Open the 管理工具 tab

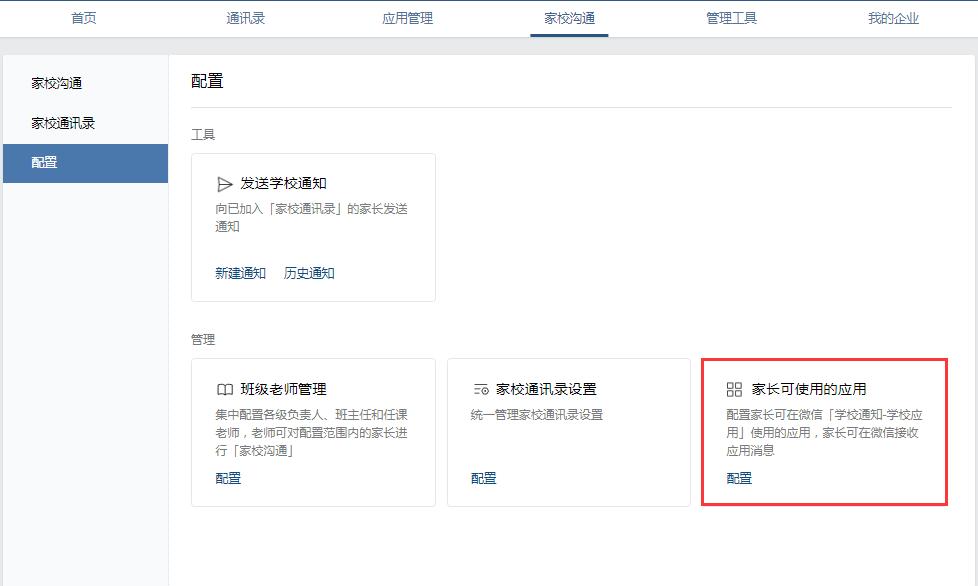(731, 18)
